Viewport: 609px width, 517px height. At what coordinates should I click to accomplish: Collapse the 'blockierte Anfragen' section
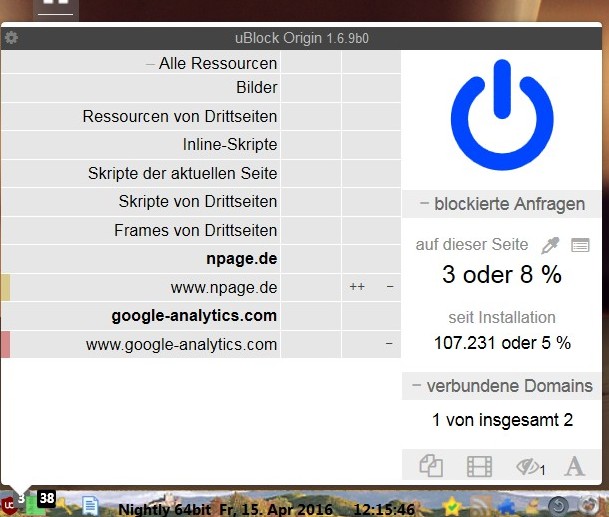(x=502, y=204)
